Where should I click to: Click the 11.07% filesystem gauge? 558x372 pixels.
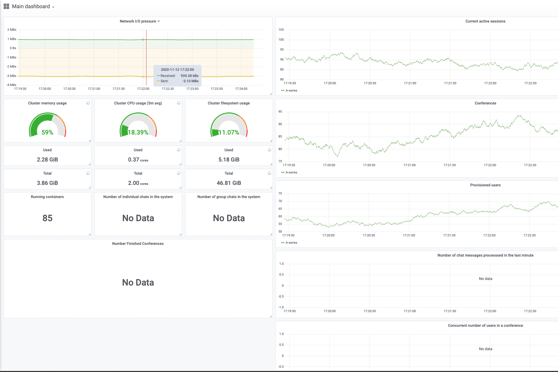(x=229, y=125)
